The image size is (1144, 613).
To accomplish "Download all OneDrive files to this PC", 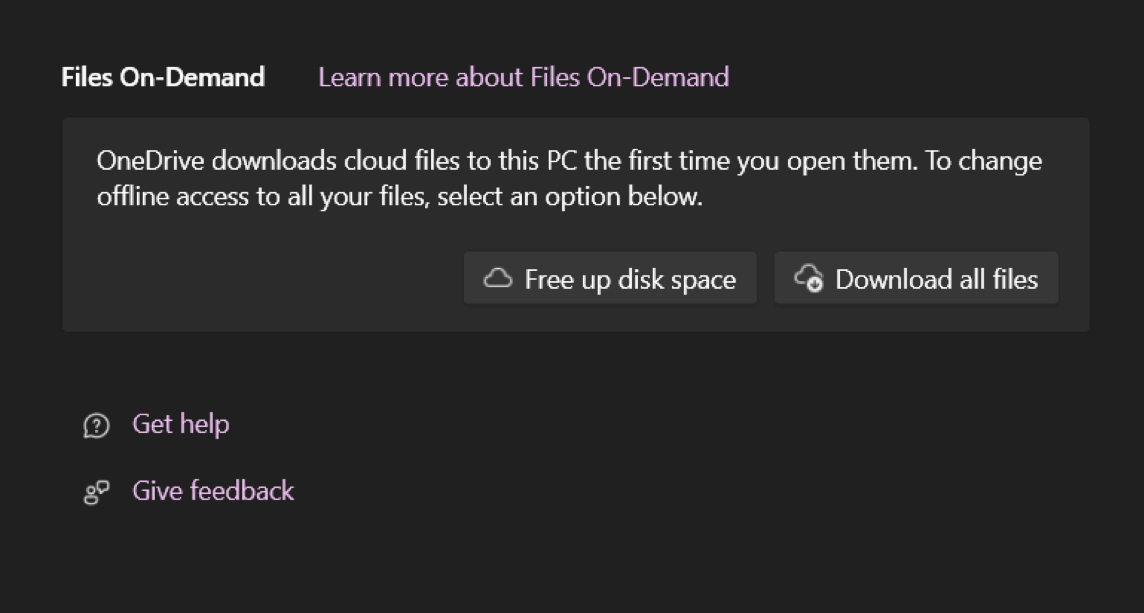I will 916,279.
